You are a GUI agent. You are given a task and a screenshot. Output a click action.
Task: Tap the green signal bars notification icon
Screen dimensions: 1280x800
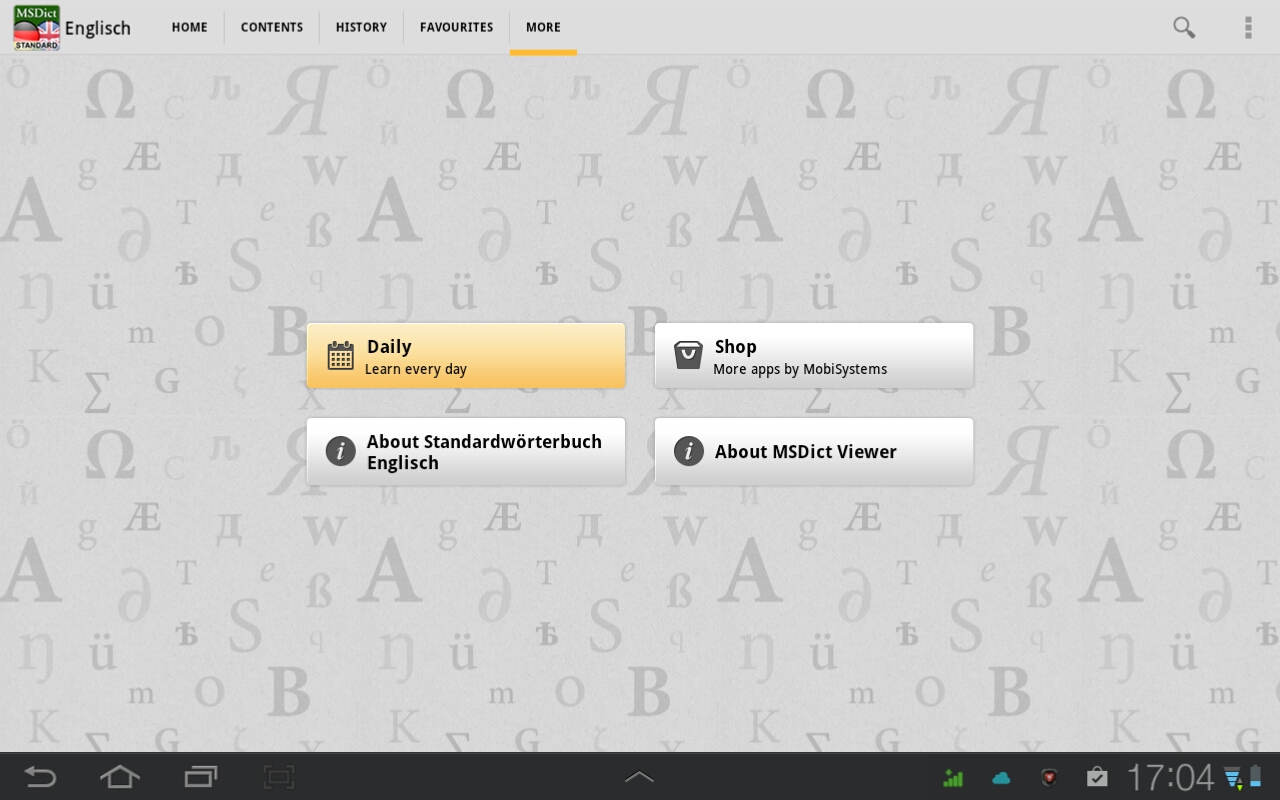pos(953,777)
